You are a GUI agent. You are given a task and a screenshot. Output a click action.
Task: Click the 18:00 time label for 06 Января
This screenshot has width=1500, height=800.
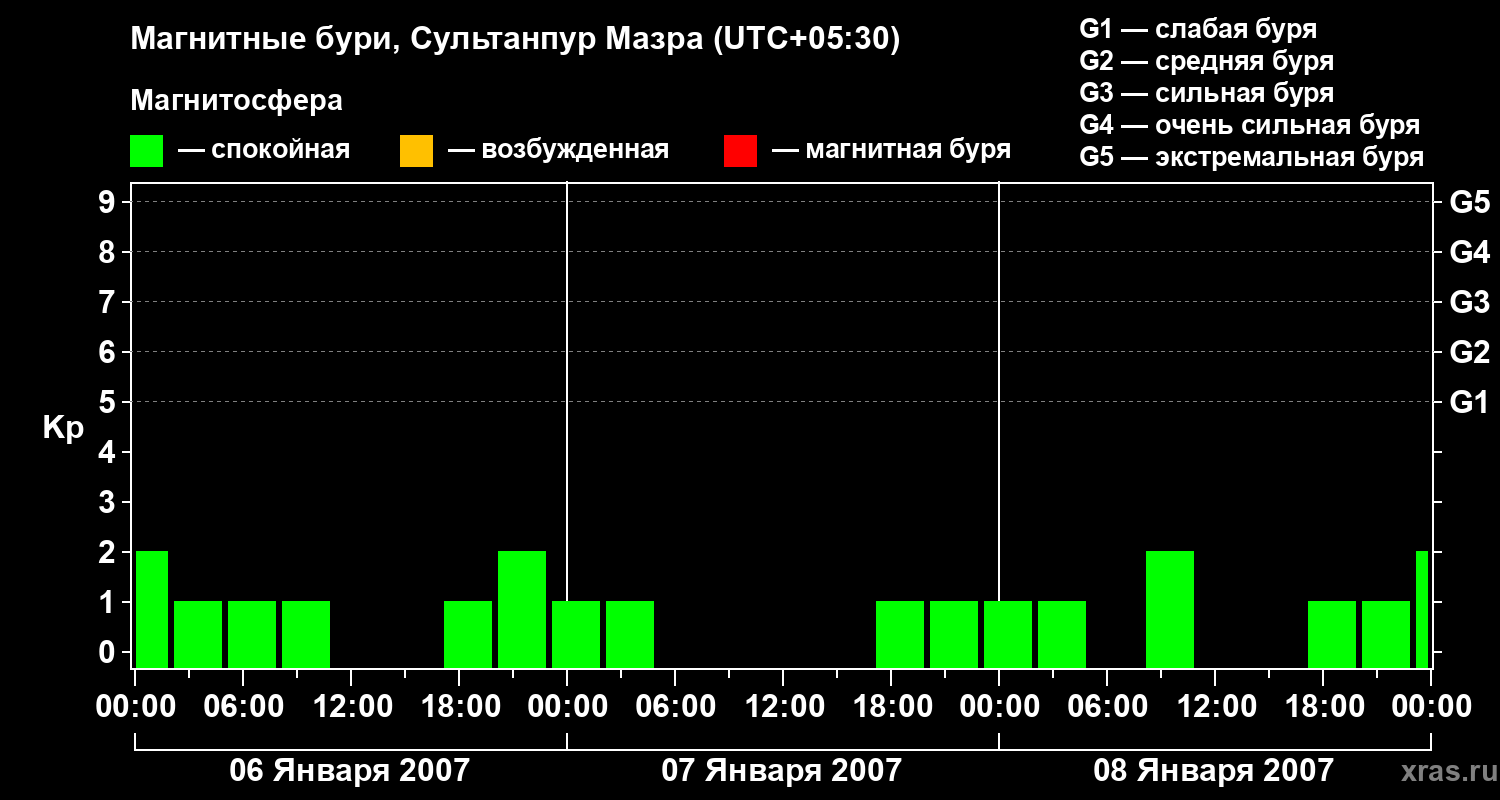[459, 707]
